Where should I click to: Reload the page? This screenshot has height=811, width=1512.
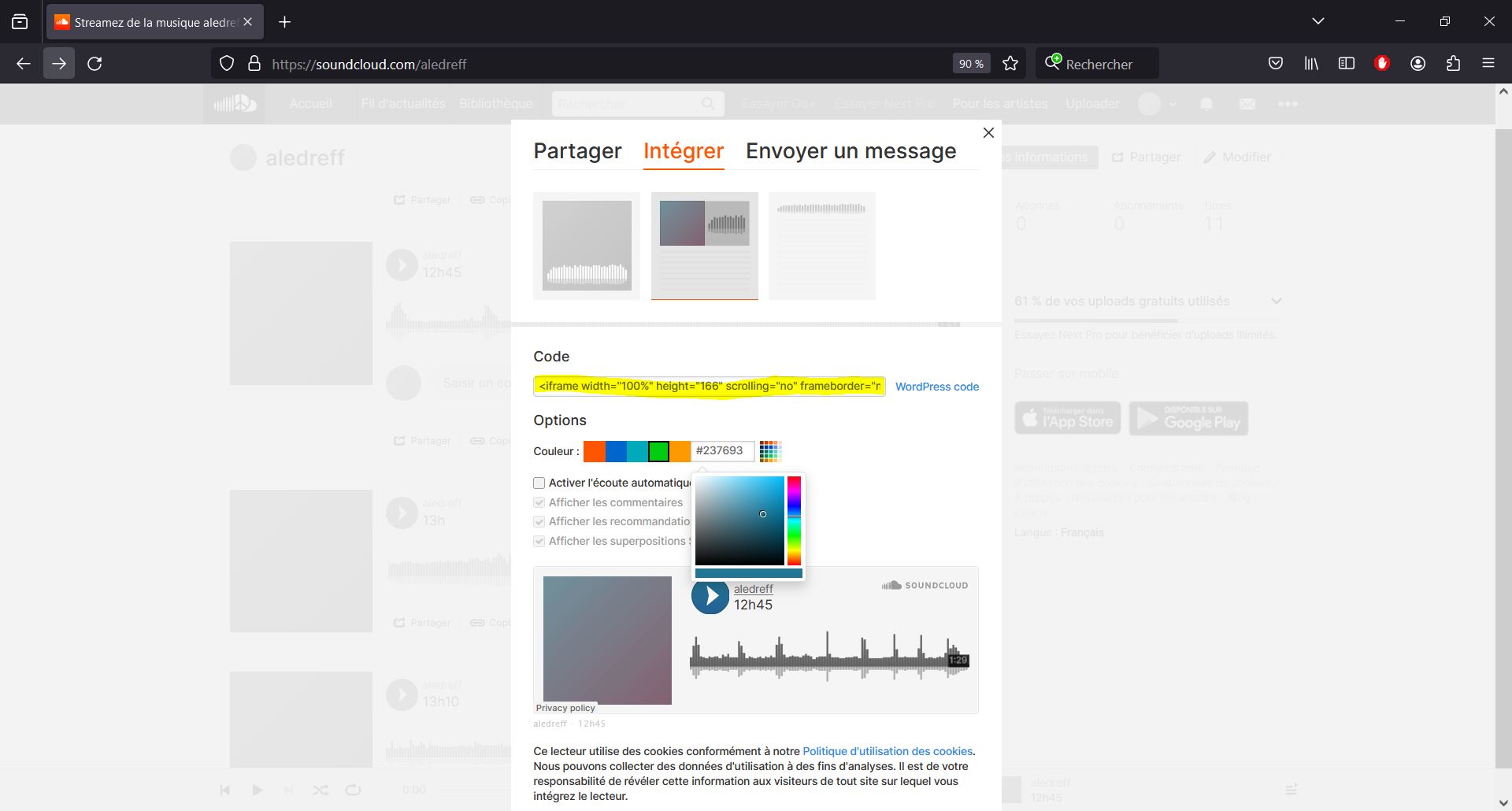click(x=94, y=64)
